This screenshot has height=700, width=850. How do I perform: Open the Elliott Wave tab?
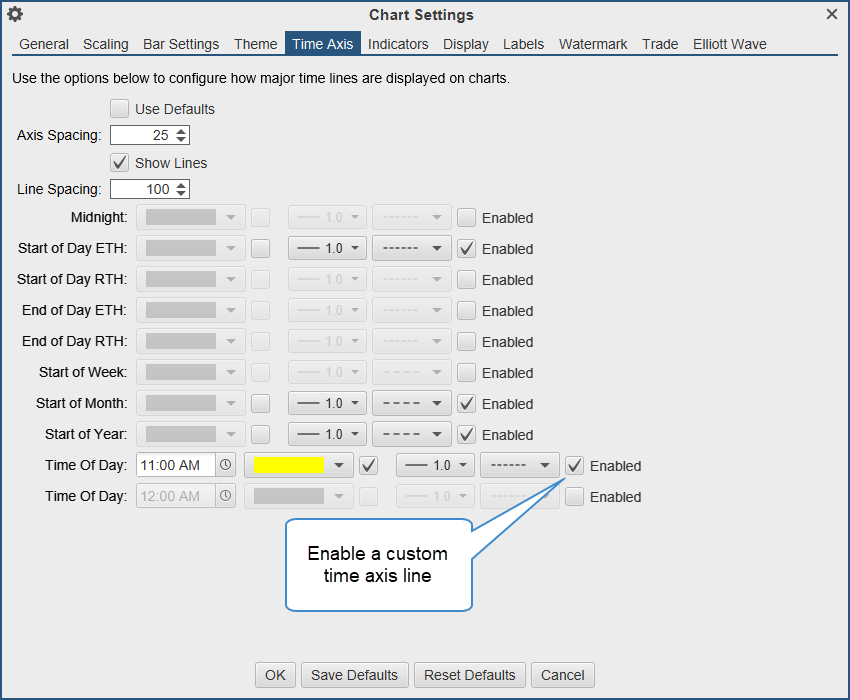click(730, 44)
